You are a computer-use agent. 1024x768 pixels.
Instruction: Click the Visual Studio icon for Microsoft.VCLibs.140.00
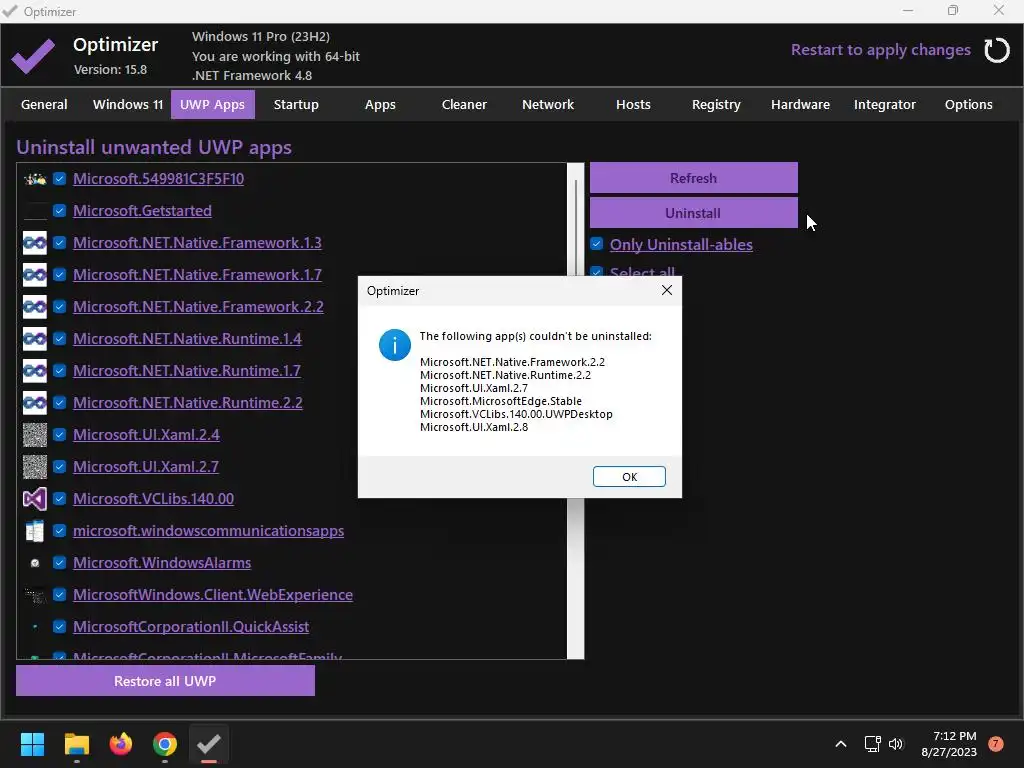tap(35, 499)
